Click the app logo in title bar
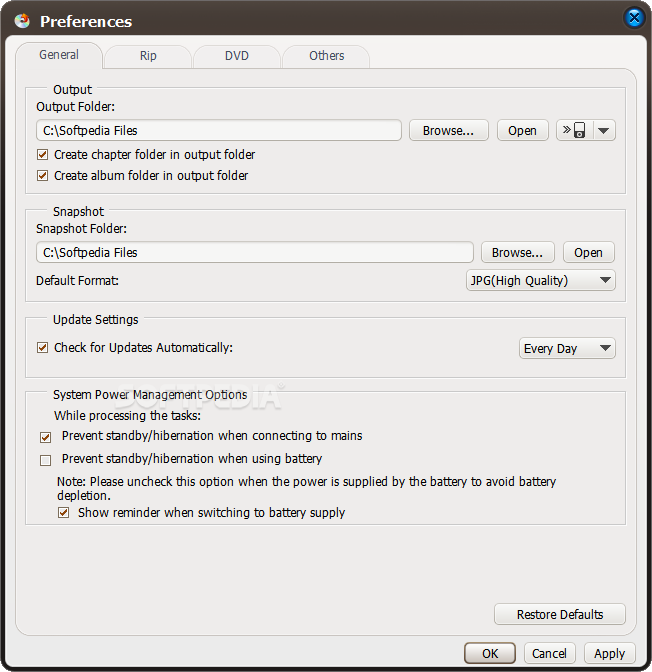Image resolution: width=652 pixels, height=672 pixels. 22,21
